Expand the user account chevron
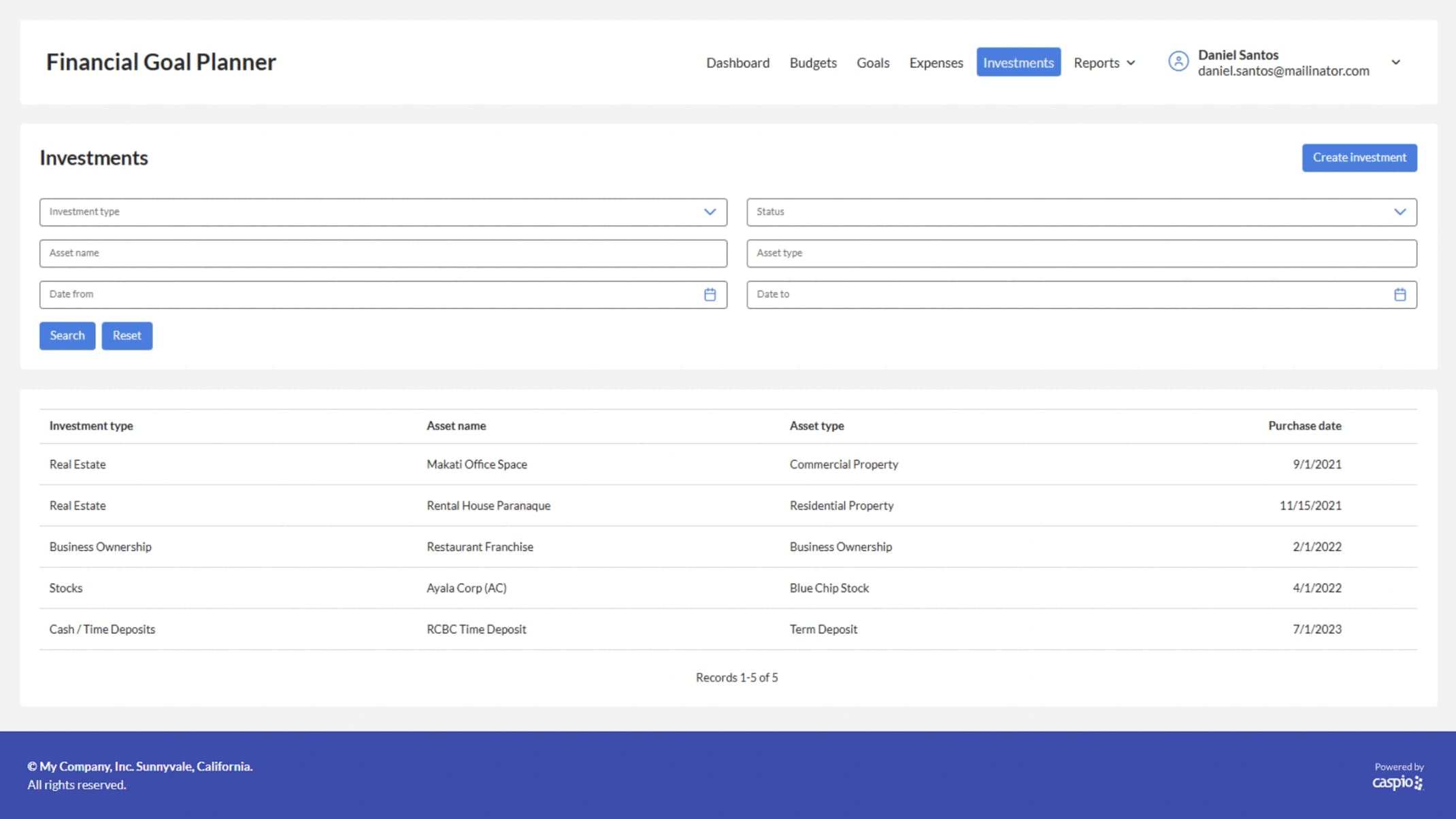This screenshot has width=1456, height=819. 1395,62
